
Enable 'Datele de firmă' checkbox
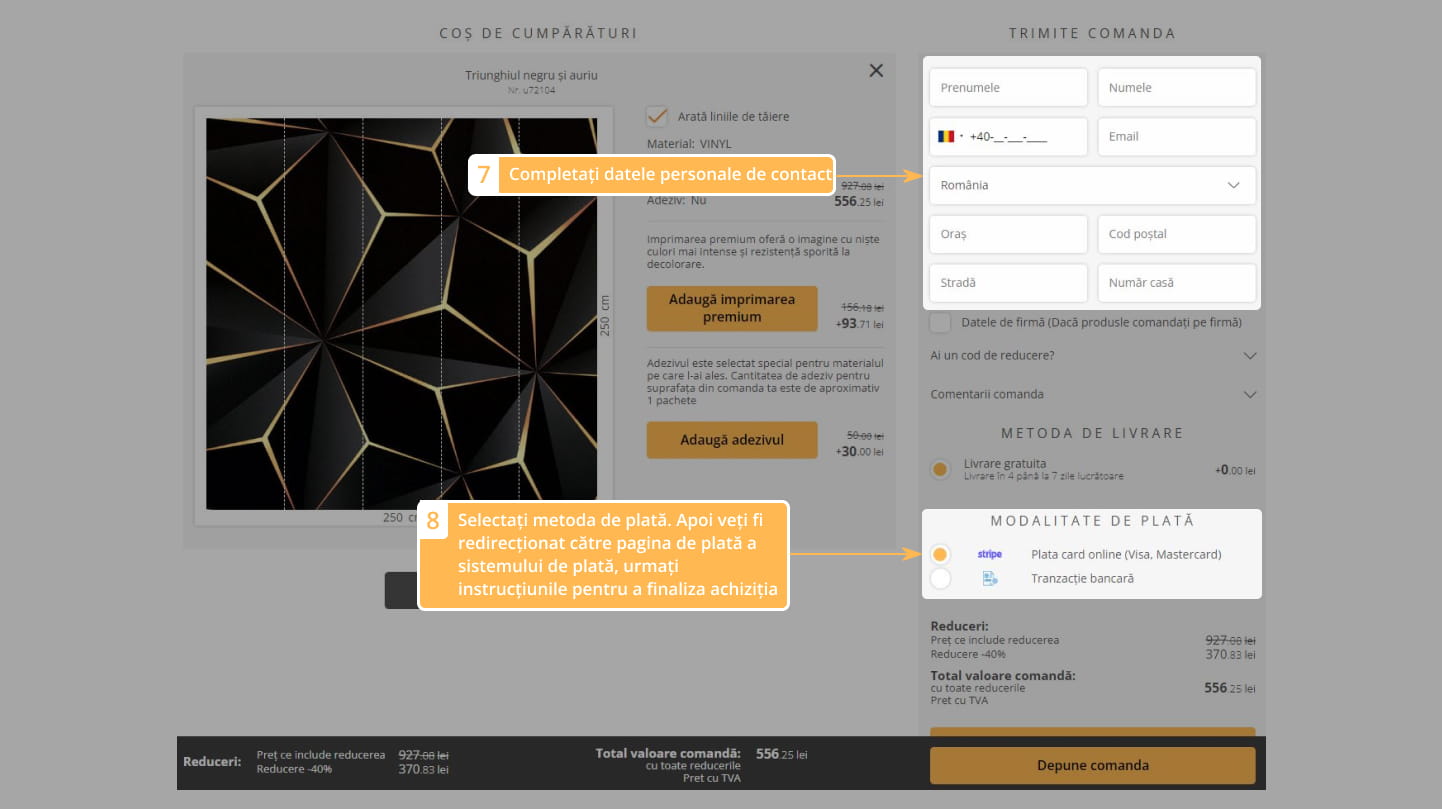(940, 323)
